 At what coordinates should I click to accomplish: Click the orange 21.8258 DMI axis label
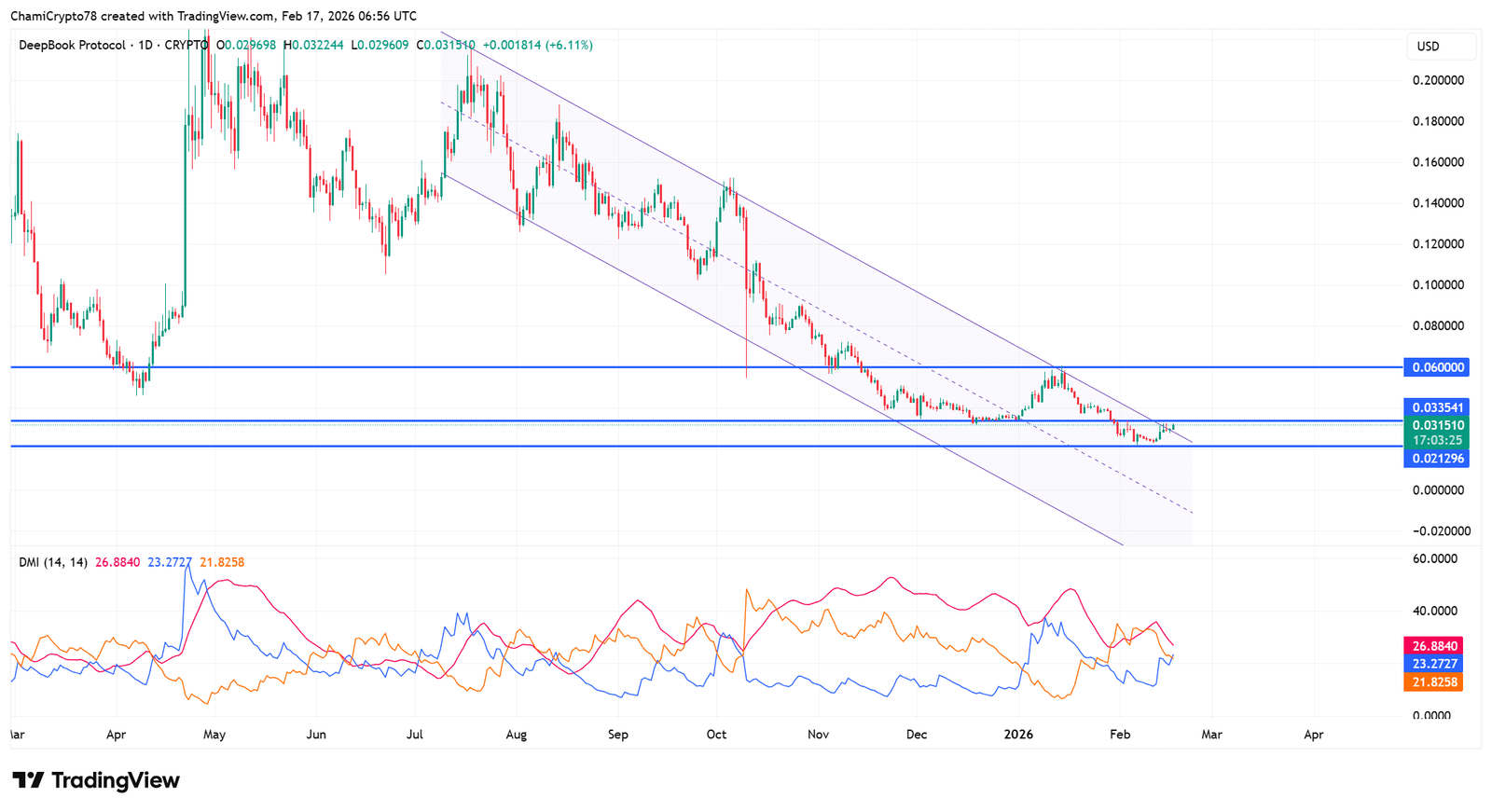(x=1433, y=682)
